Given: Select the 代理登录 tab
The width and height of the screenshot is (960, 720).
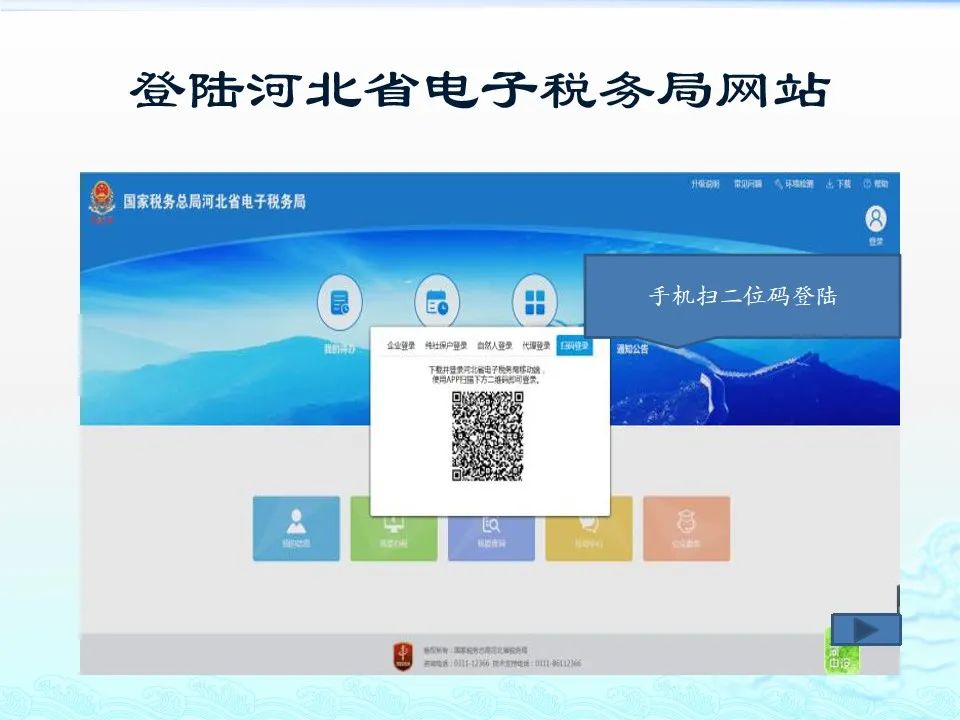Looking at the screenshot, I should (x=536, y=346).
